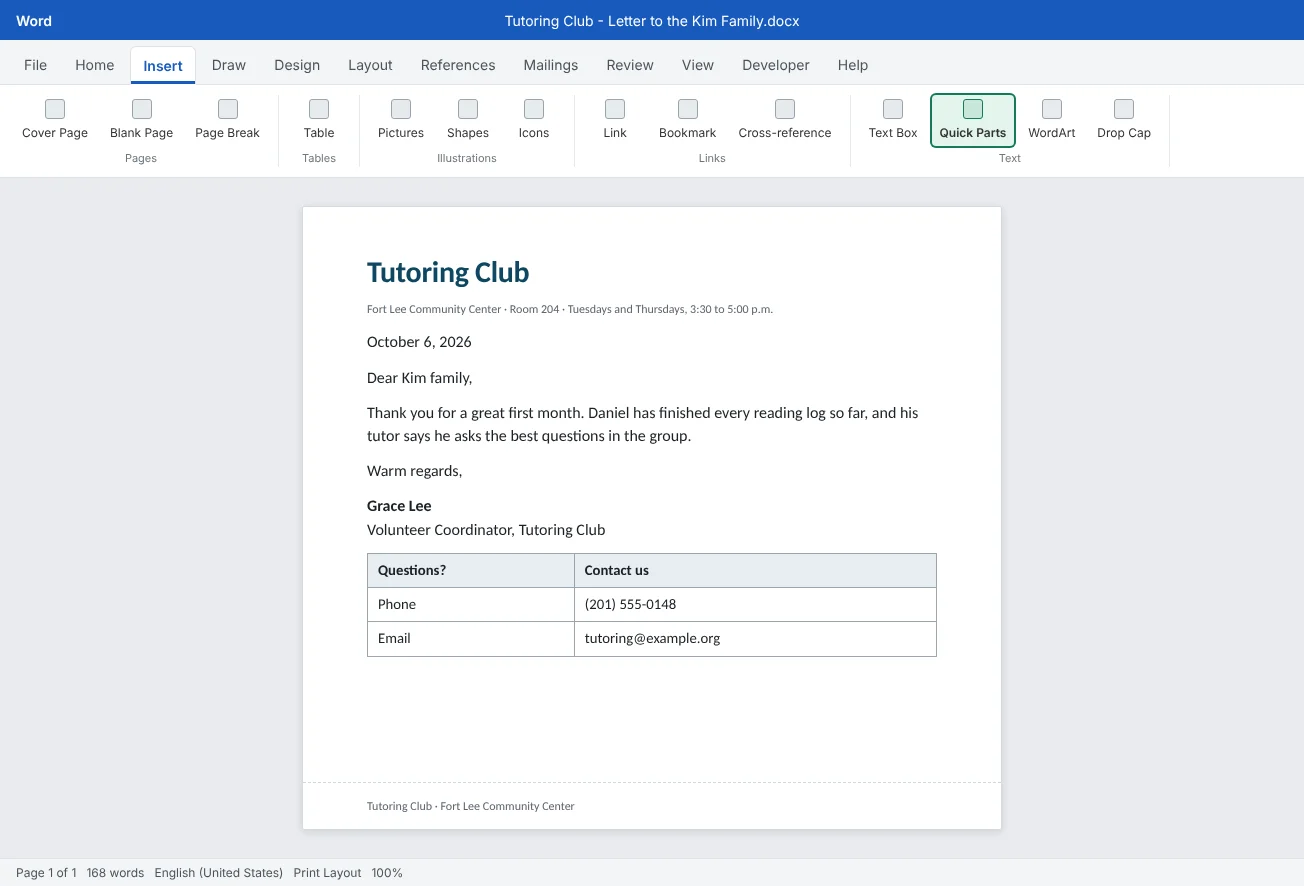The image size is (1304, 886).
Task: Insert WordArt
Action: pos(1052,120)
